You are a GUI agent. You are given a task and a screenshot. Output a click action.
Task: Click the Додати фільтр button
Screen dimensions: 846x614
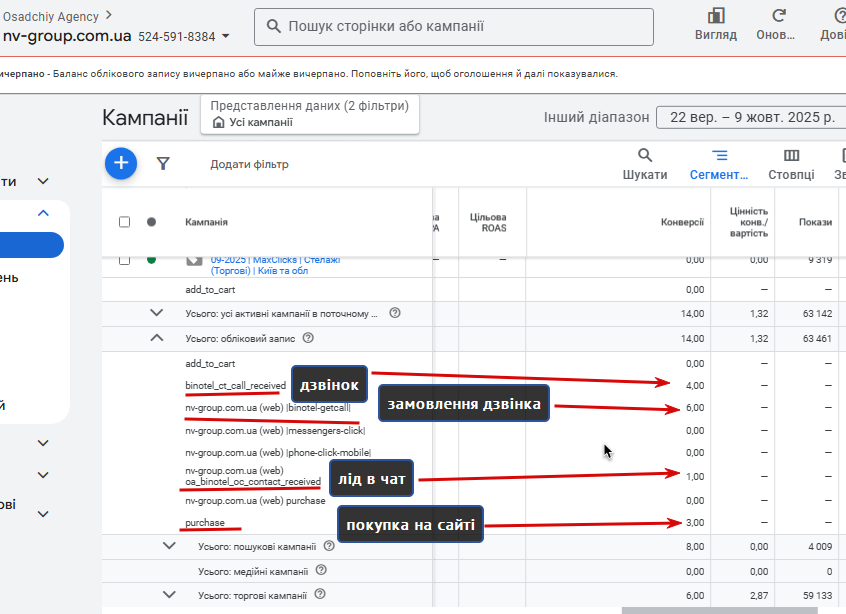pos(249,164)
